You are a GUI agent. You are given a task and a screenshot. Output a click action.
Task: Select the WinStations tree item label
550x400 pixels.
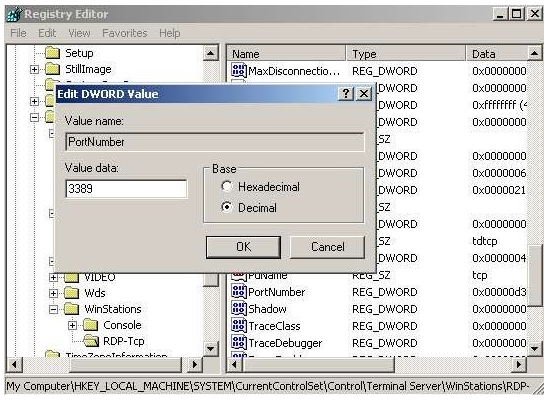click(x=113, y=309)
